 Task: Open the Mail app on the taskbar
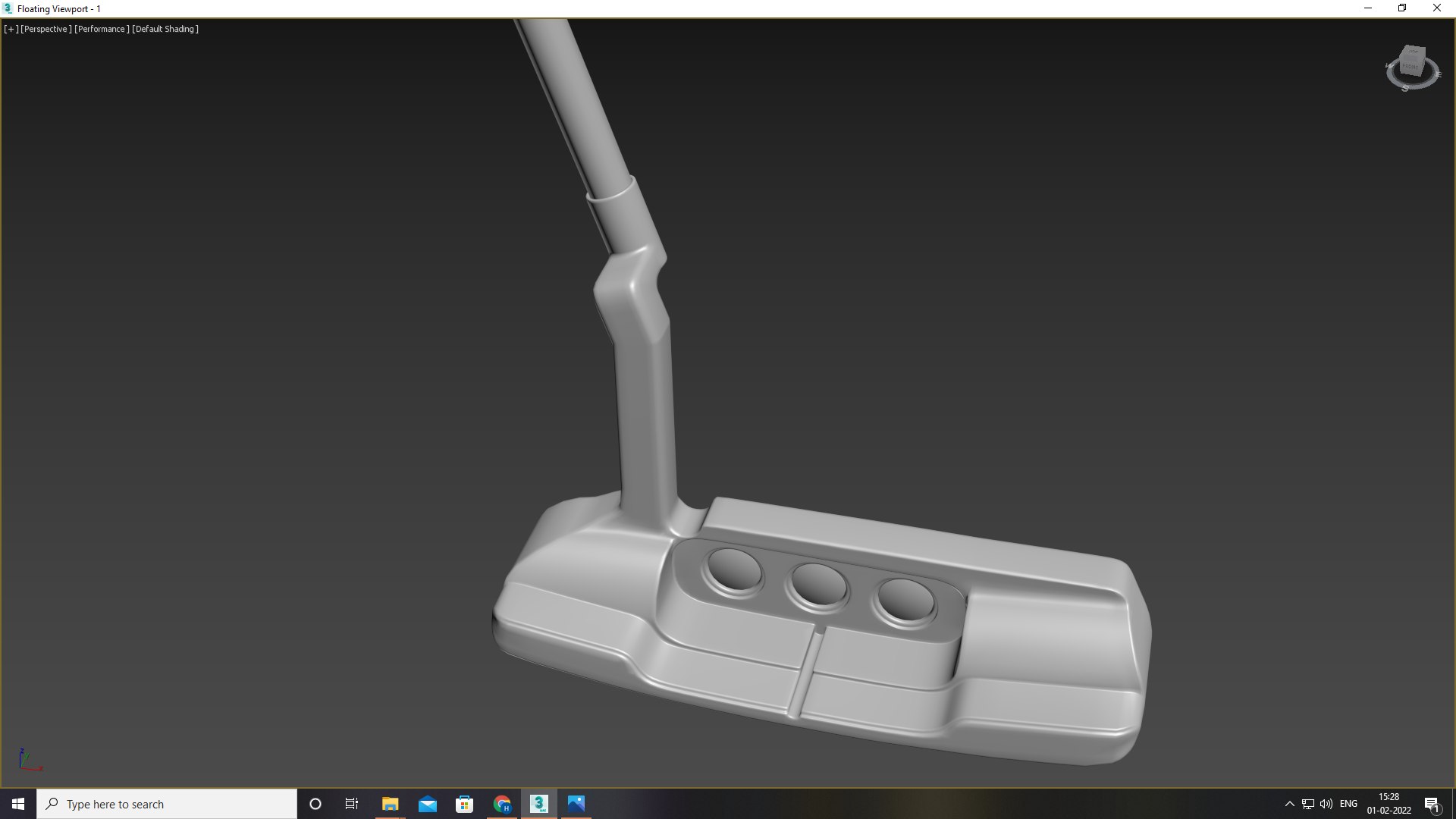point(427,804)
